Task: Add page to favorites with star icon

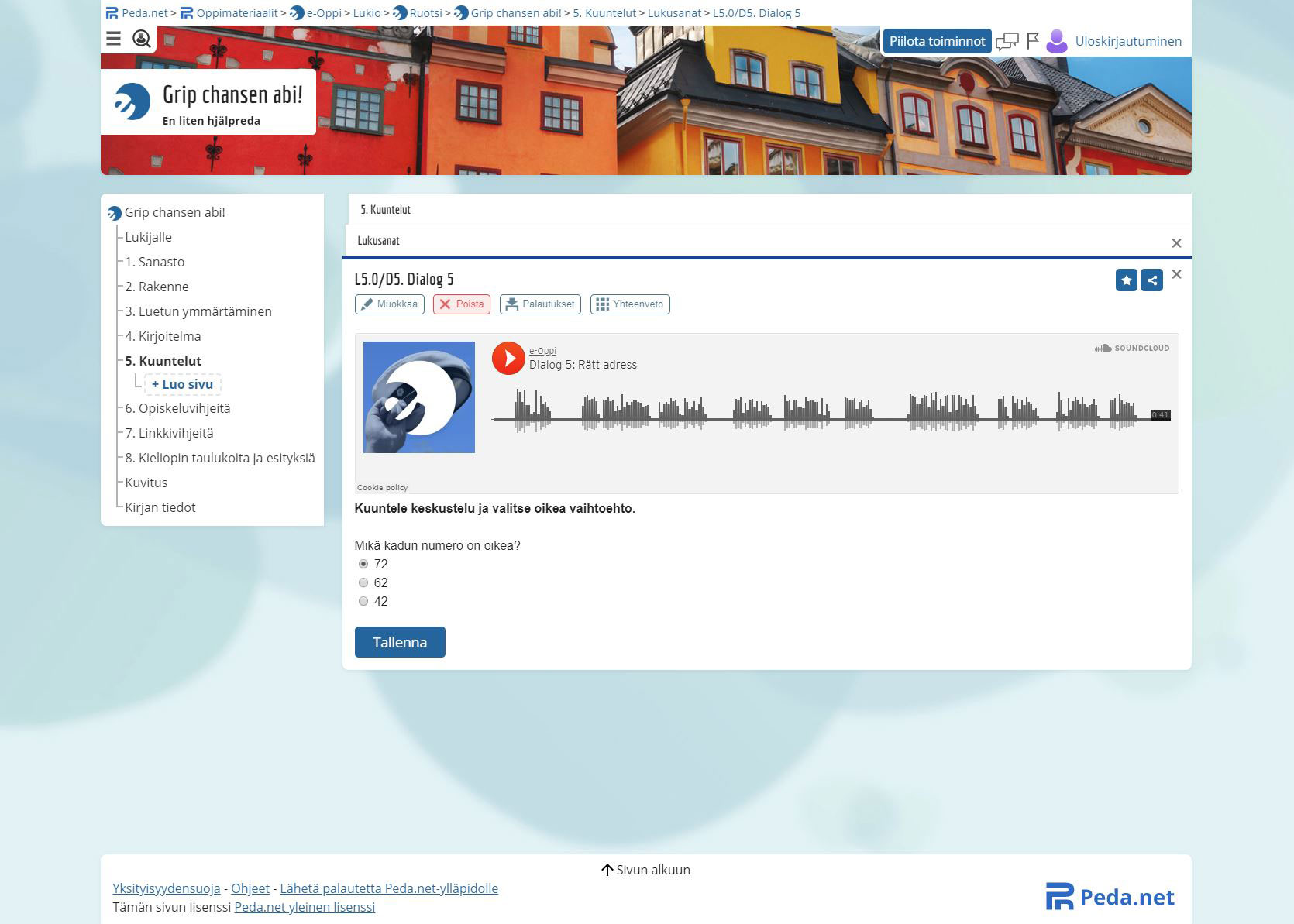Action: click(x=1126, y=280)
